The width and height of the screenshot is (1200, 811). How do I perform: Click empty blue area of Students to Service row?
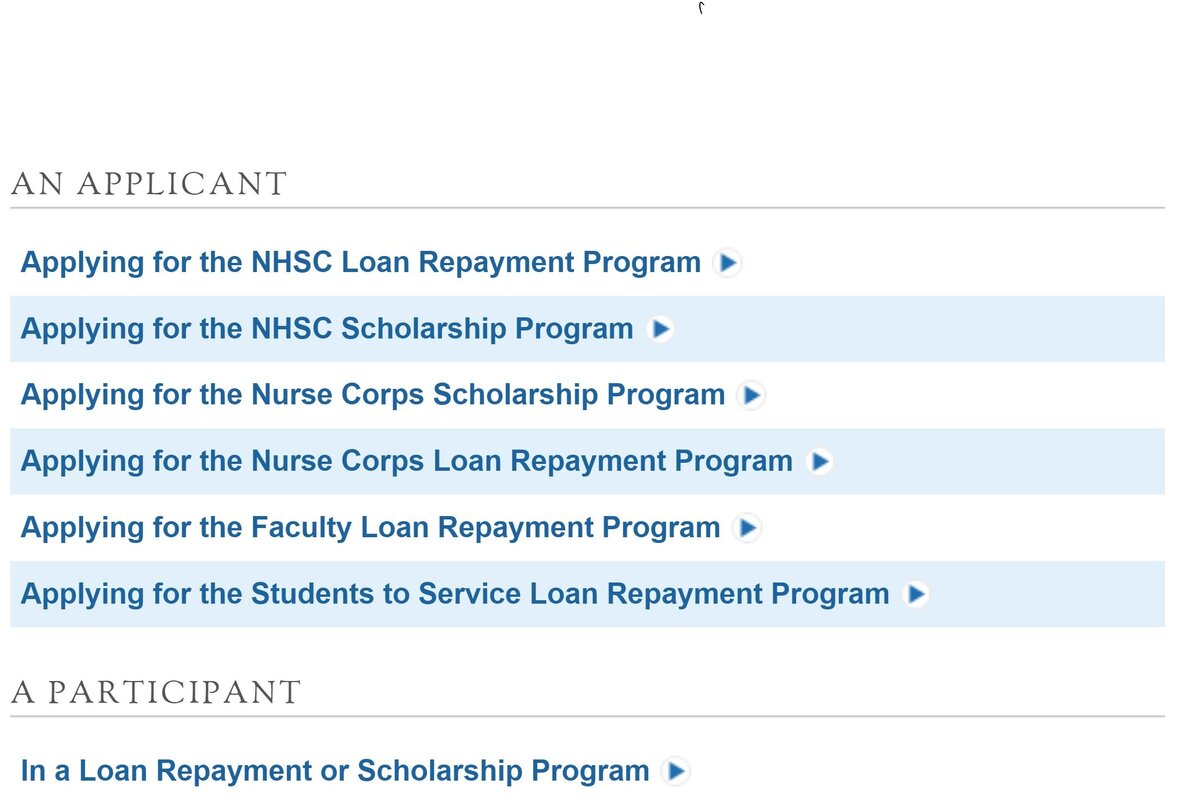tap(1048, 595)
